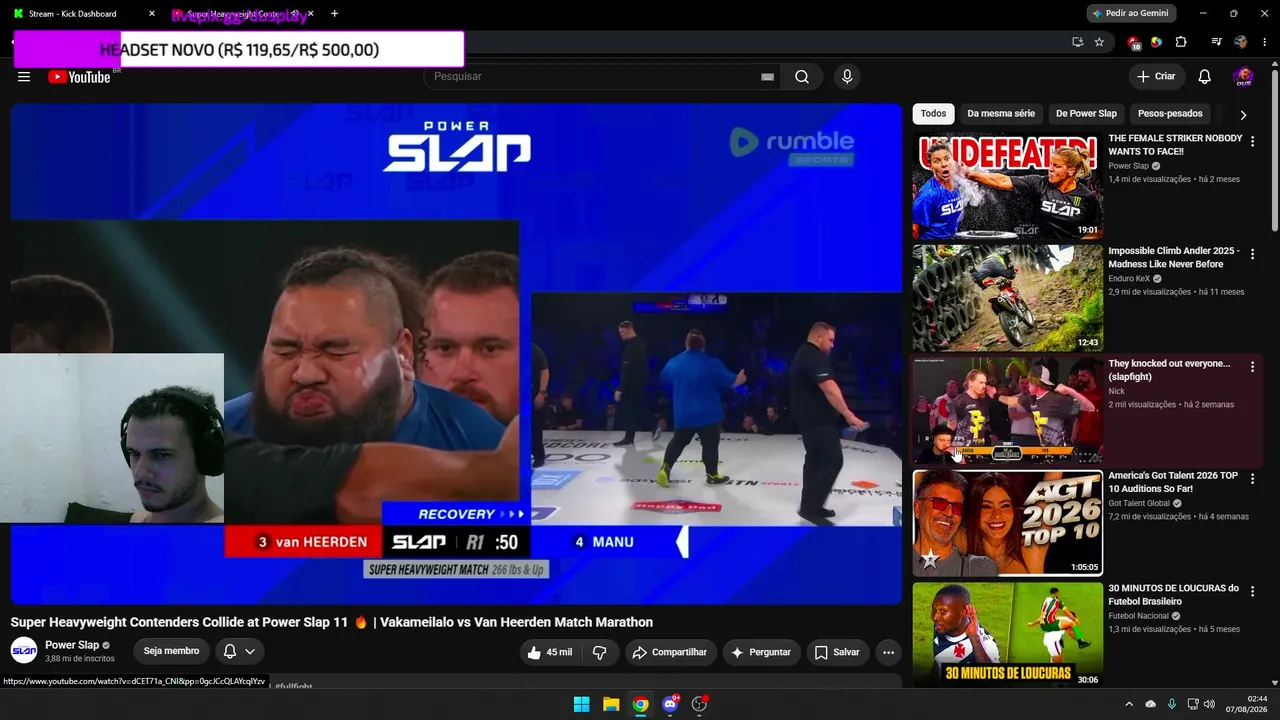Open the AGT 2026 TOP 10 thumbnail
The height and width of the screenshot is (720, 1280).
click(1007, 523)
